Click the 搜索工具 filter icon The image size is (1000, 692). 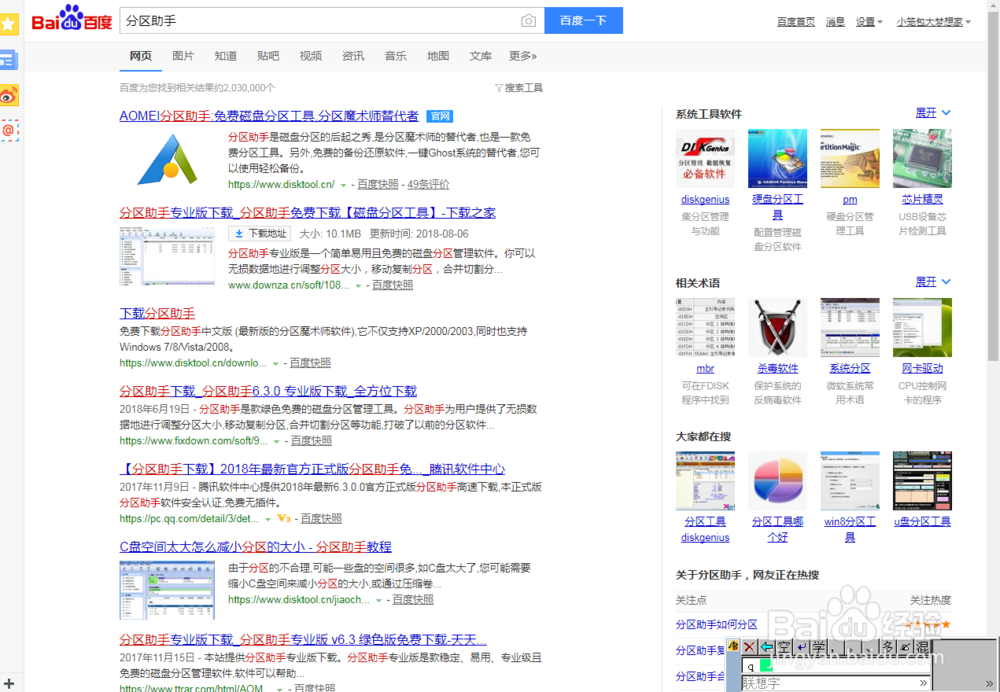[499, 88]
